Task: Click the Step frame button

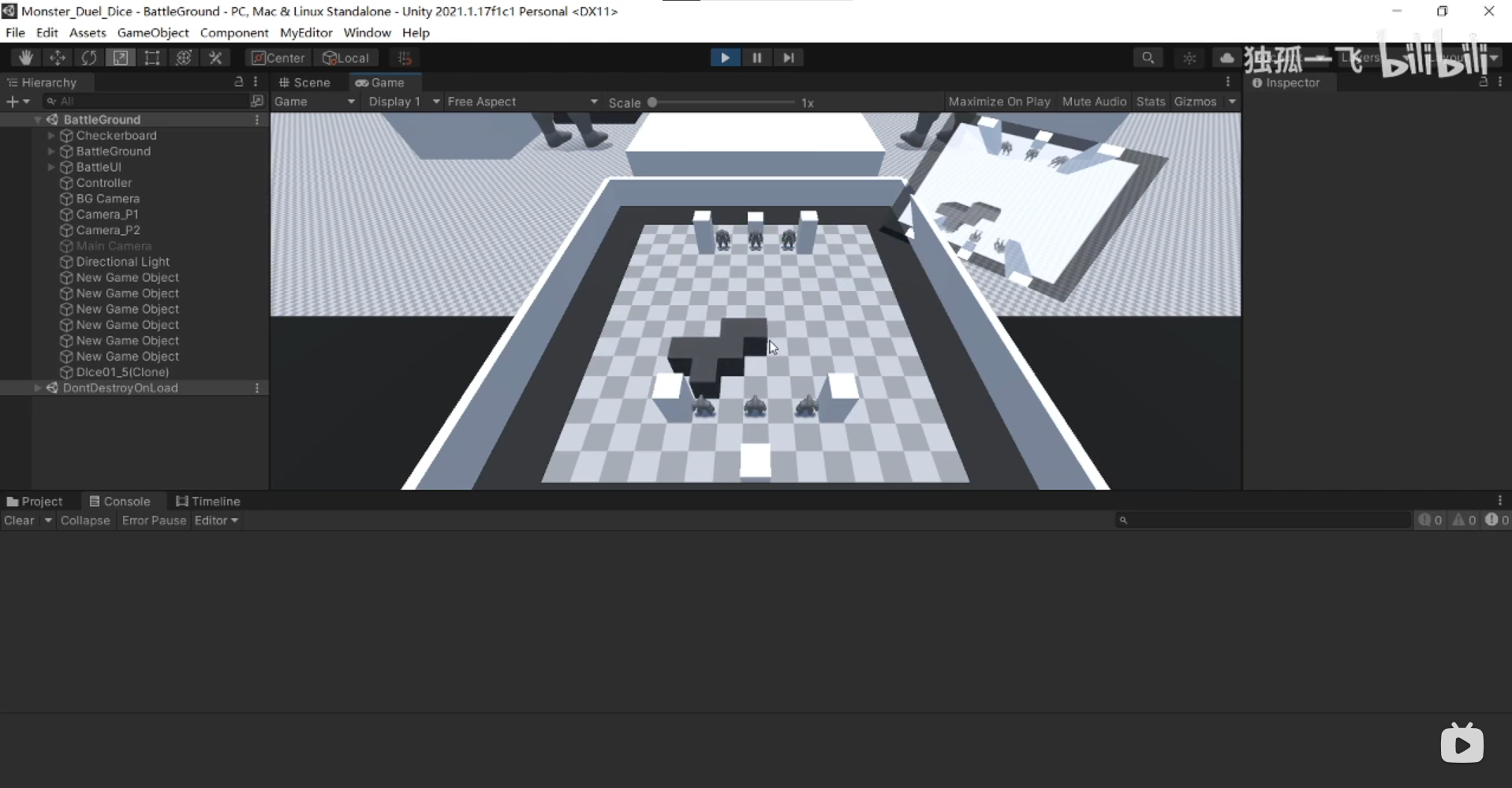Action: pyautogui.click(x=789, y=58)
